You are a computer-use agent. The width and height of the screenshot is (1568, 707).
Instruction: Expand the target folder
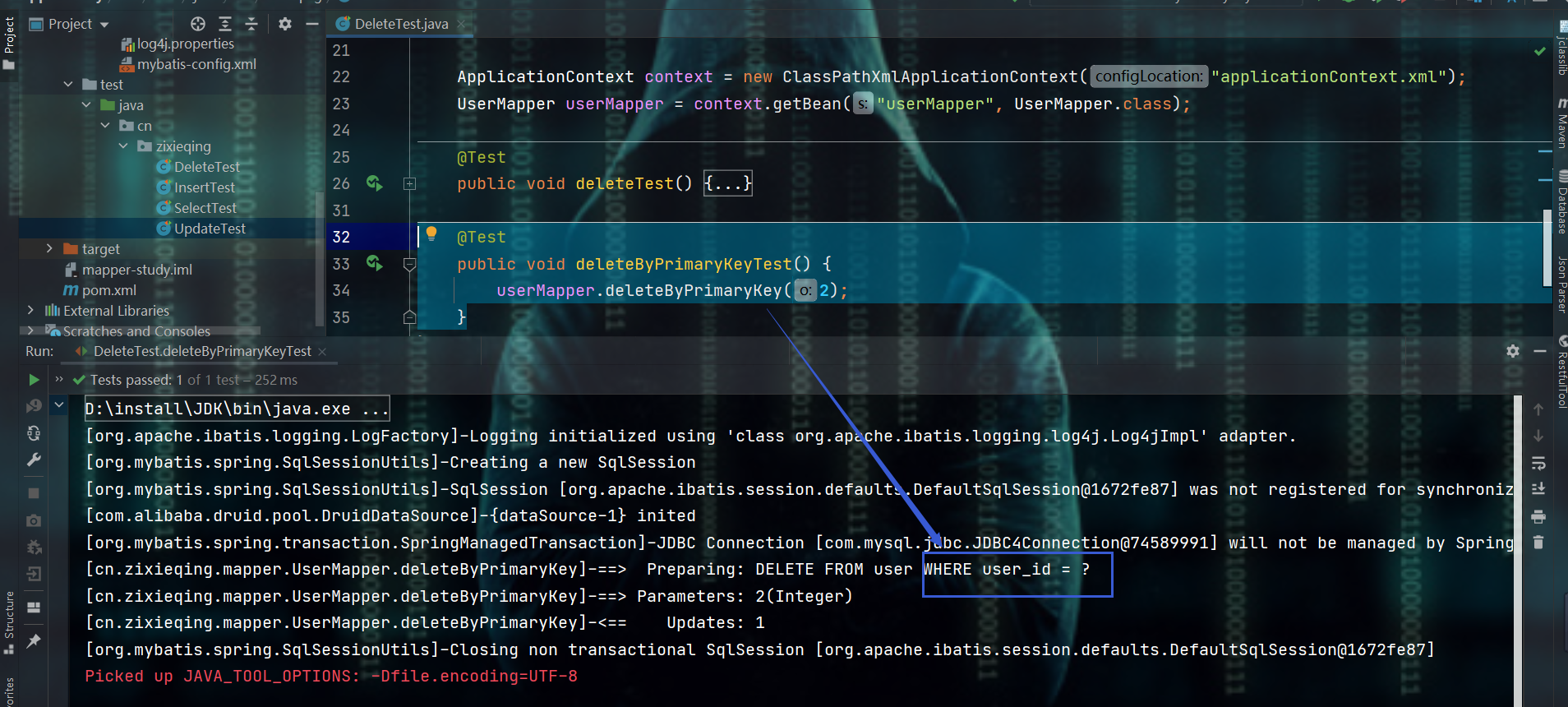(x=49, y=248)
